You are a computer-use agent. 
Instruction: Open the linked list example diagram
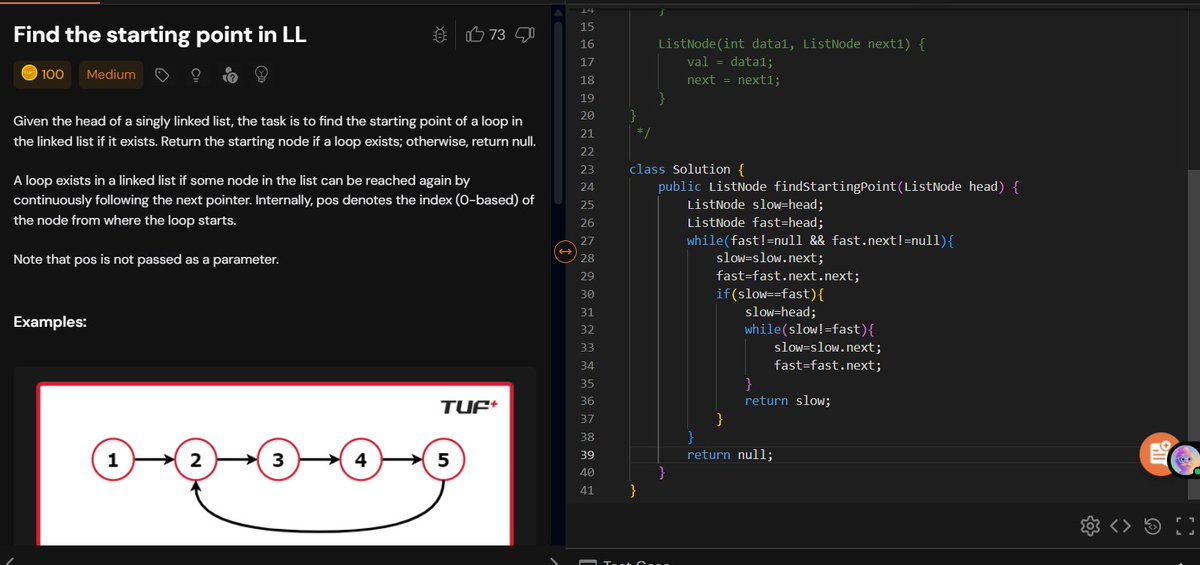click(275, 465)
